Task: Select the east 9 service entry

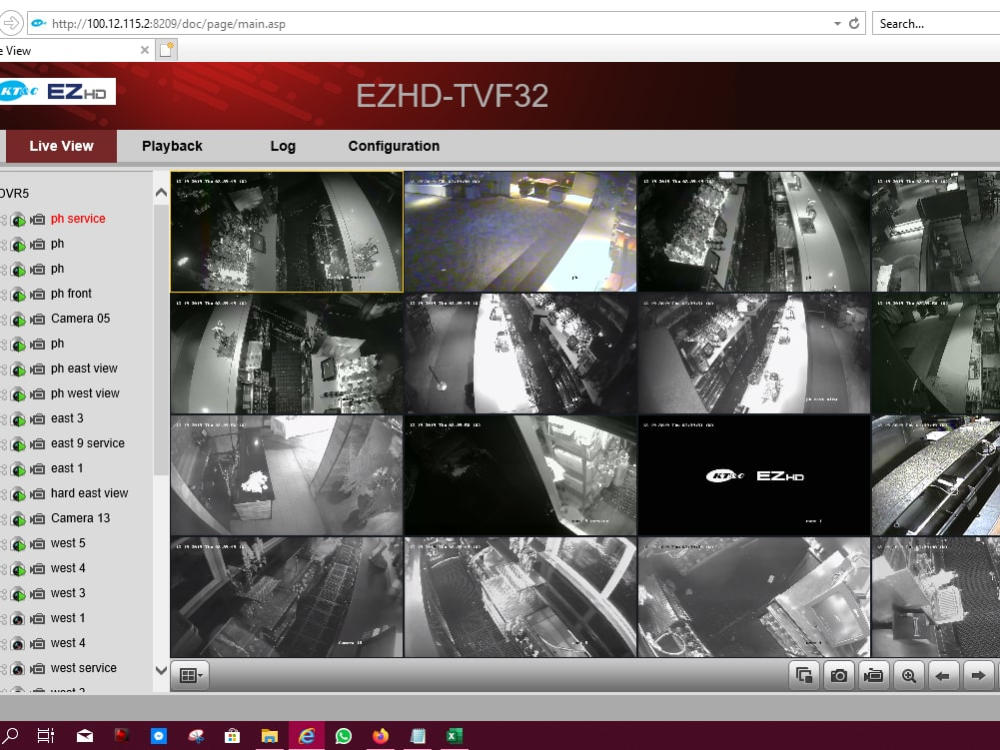Action: click(87, 443)
